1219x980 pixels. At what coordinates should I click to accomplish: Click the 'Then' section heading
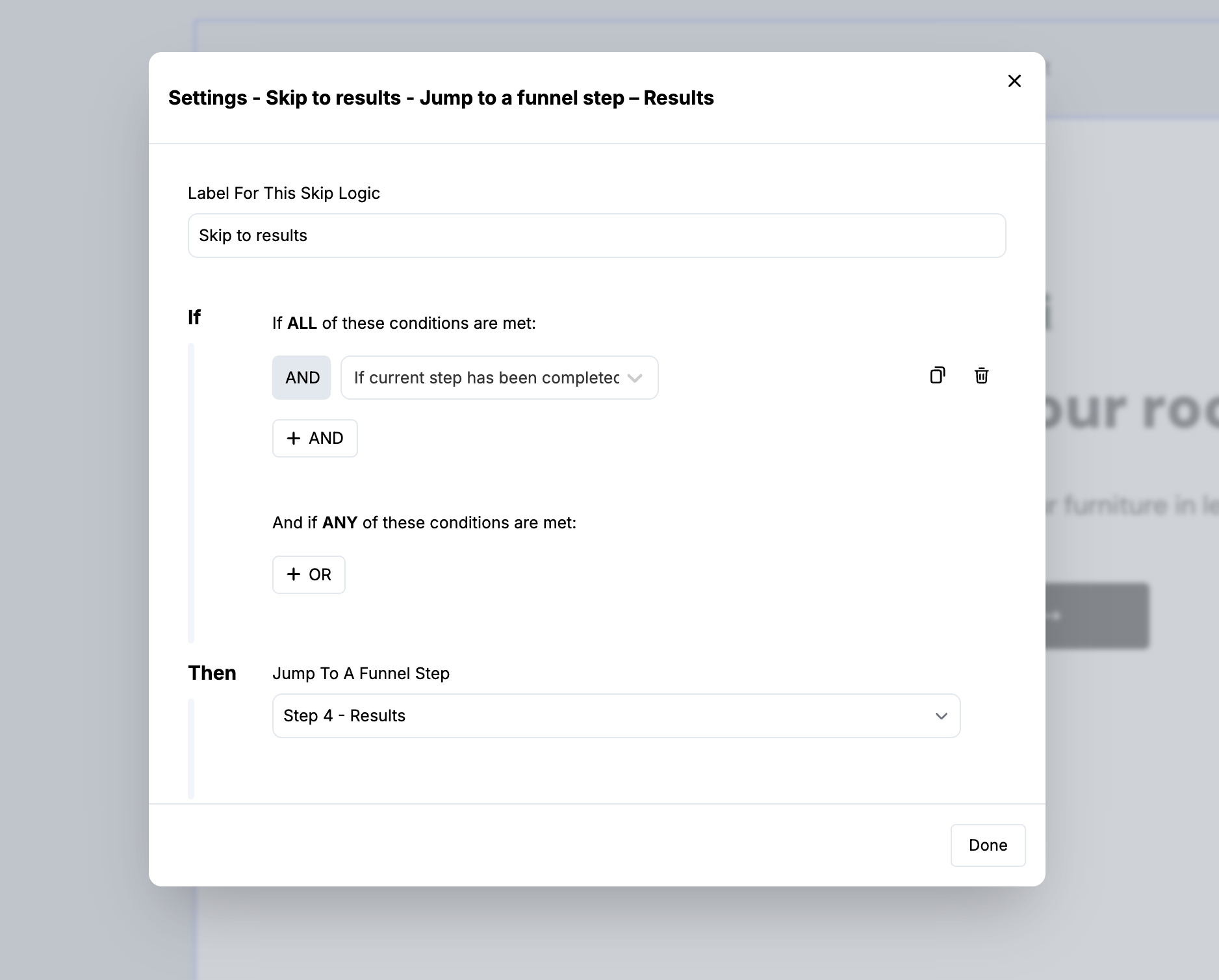[212, 673]
